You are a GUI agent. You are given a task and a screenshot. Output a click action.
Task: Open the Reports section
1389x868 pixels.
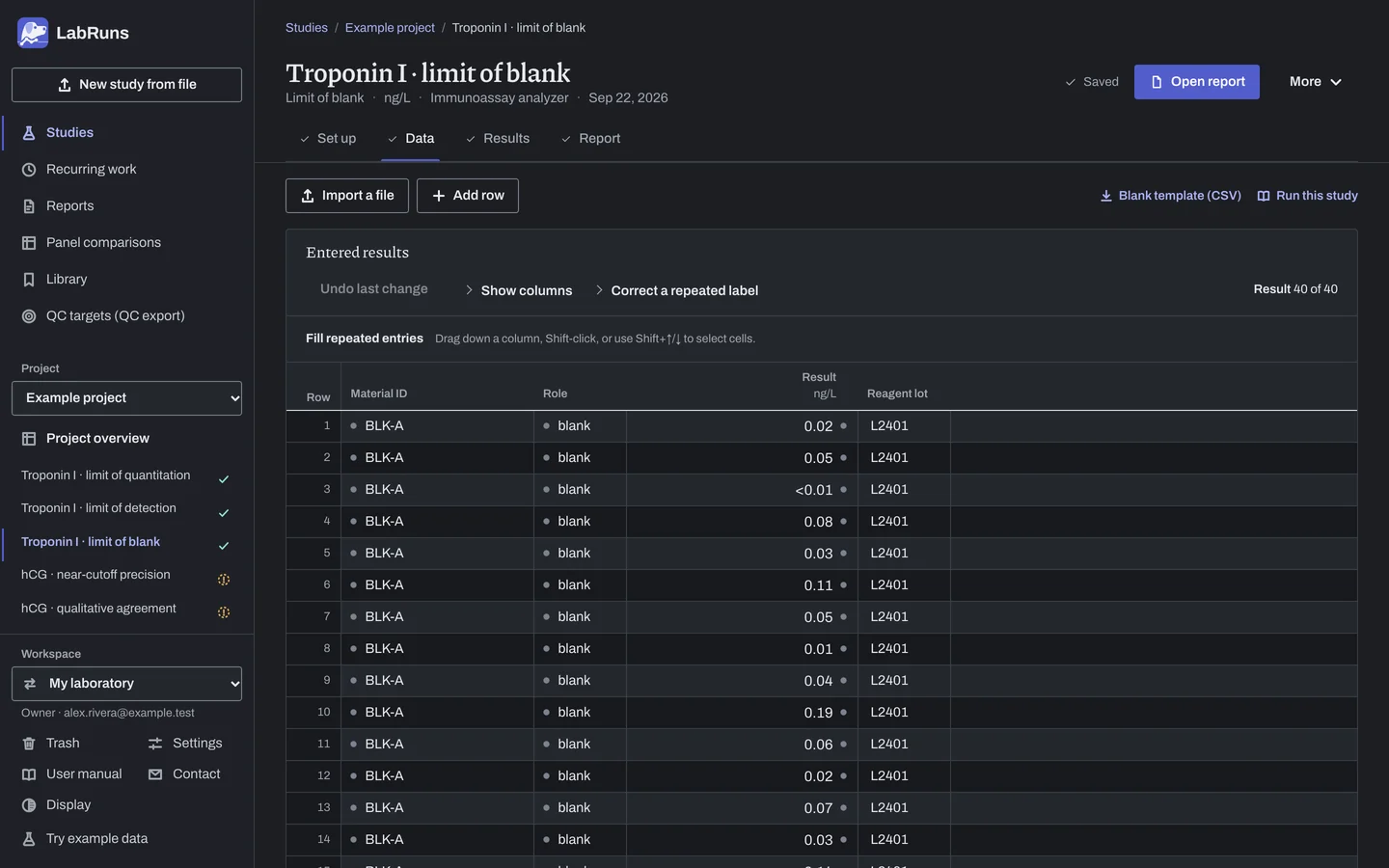pyautogui.click(x=126, y=206)
